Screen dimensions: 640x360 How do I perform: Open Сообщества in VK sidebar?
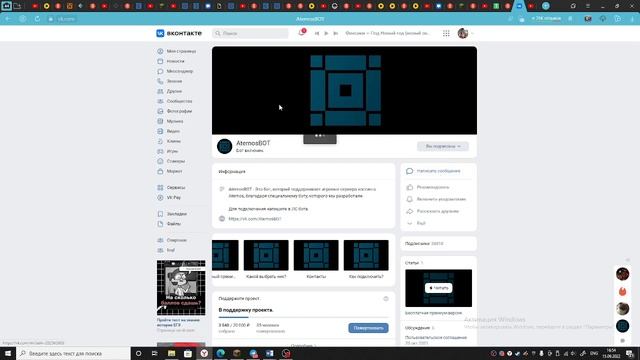[x=175, y=101]
